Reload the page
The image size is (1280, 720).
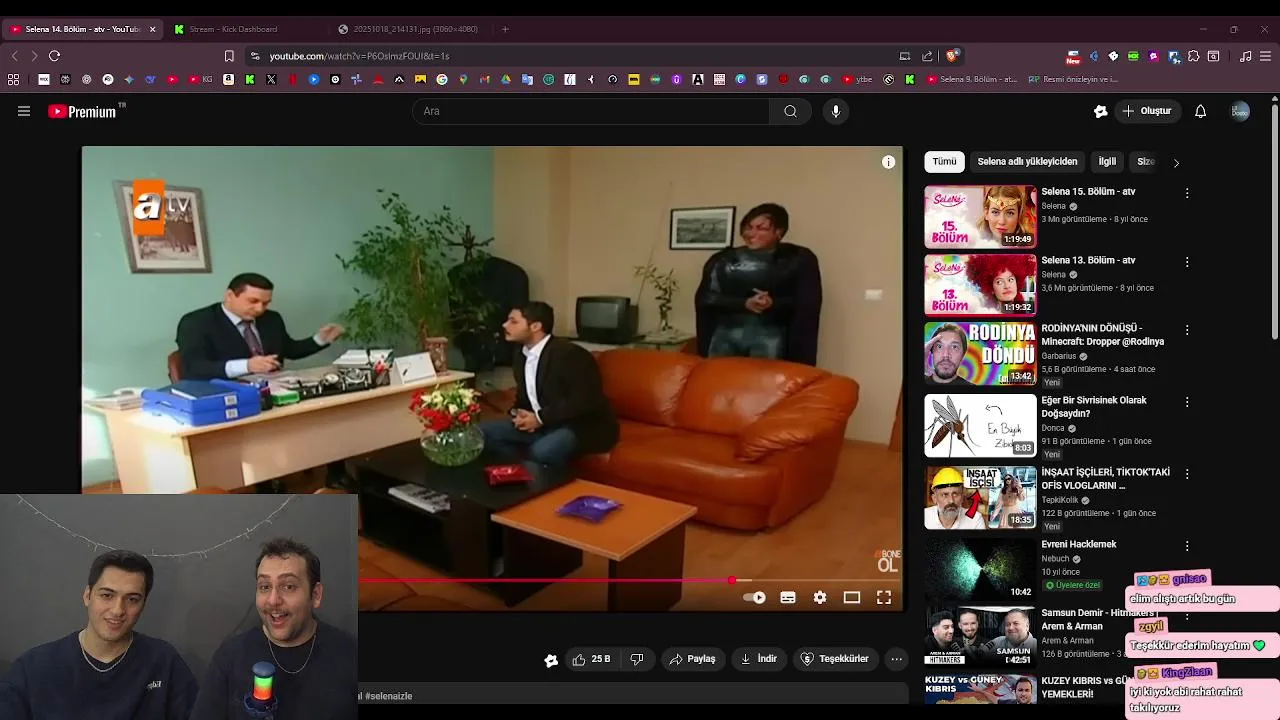pyautogui.click(x=54, y=56)
